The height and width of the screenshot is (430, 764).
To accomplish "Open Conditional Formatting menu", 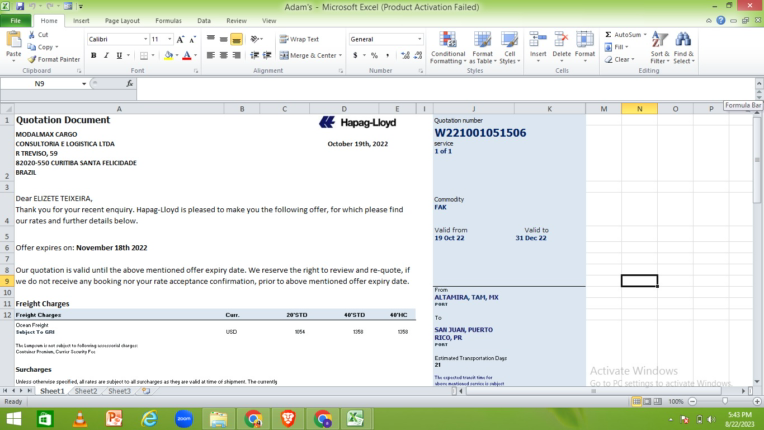I will click(448, 47).
